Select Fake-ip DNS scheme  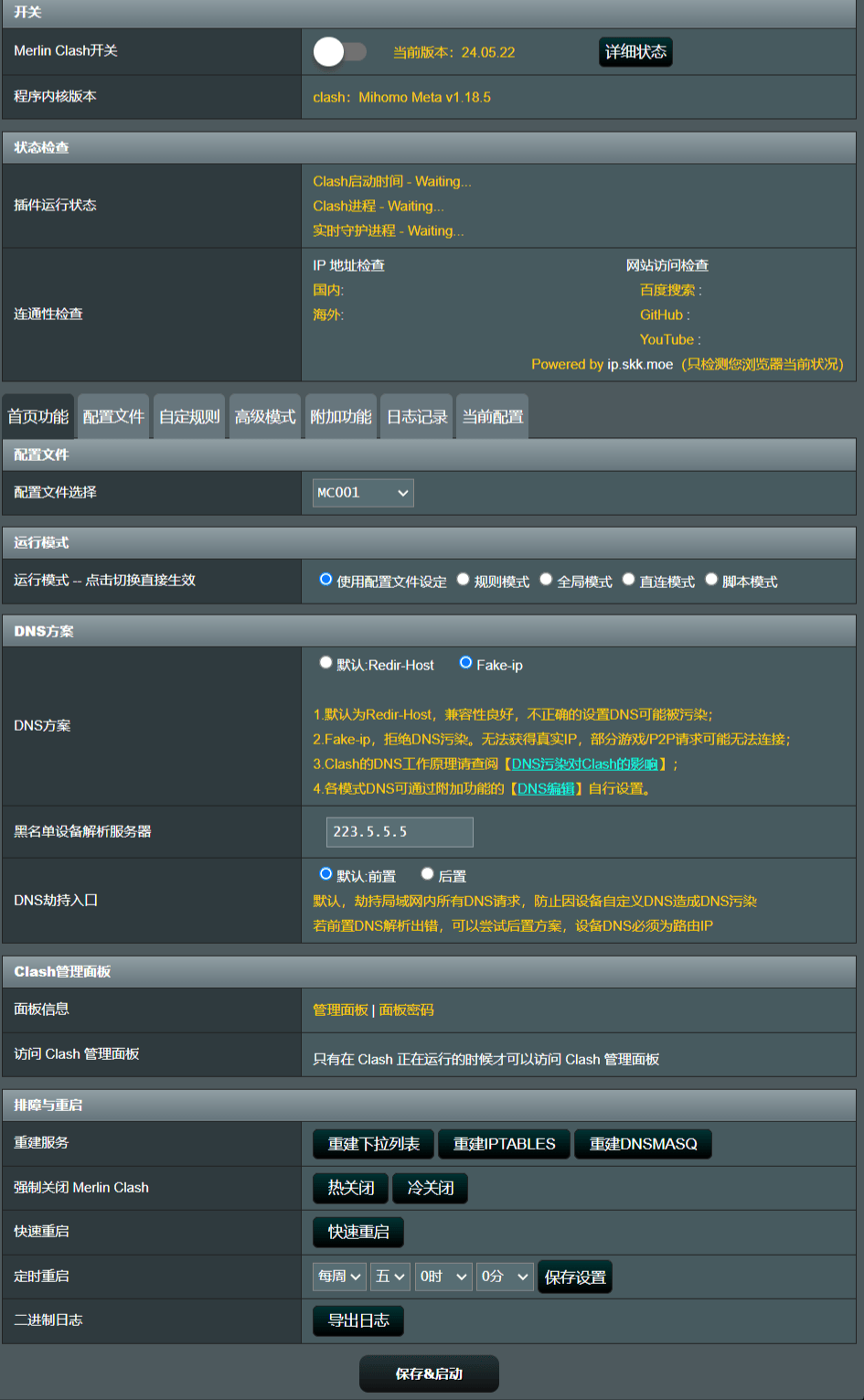[465, 663]
